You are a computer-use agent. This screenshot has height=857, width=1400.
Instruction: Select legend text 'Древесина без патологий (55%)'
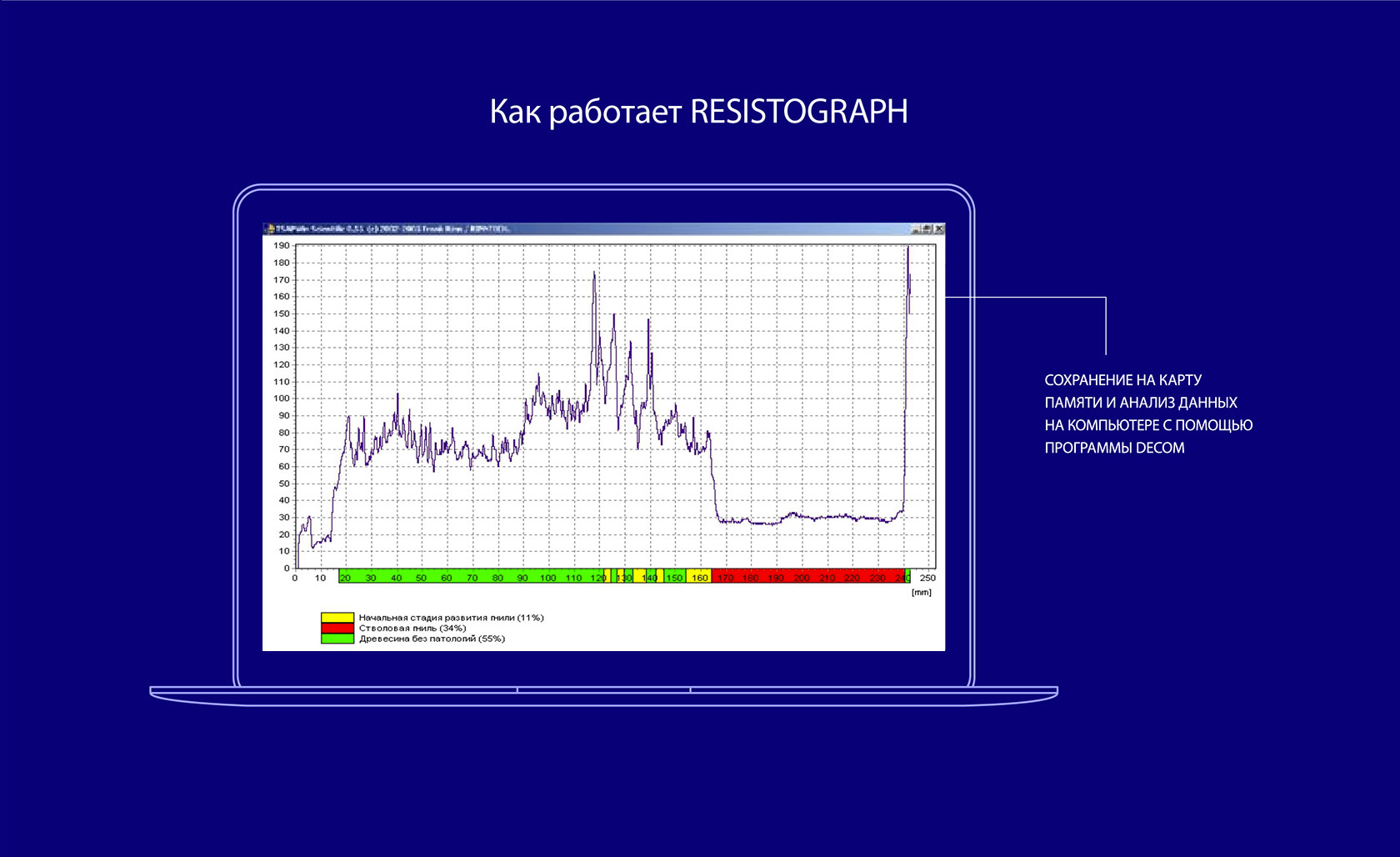pos(432,639)
